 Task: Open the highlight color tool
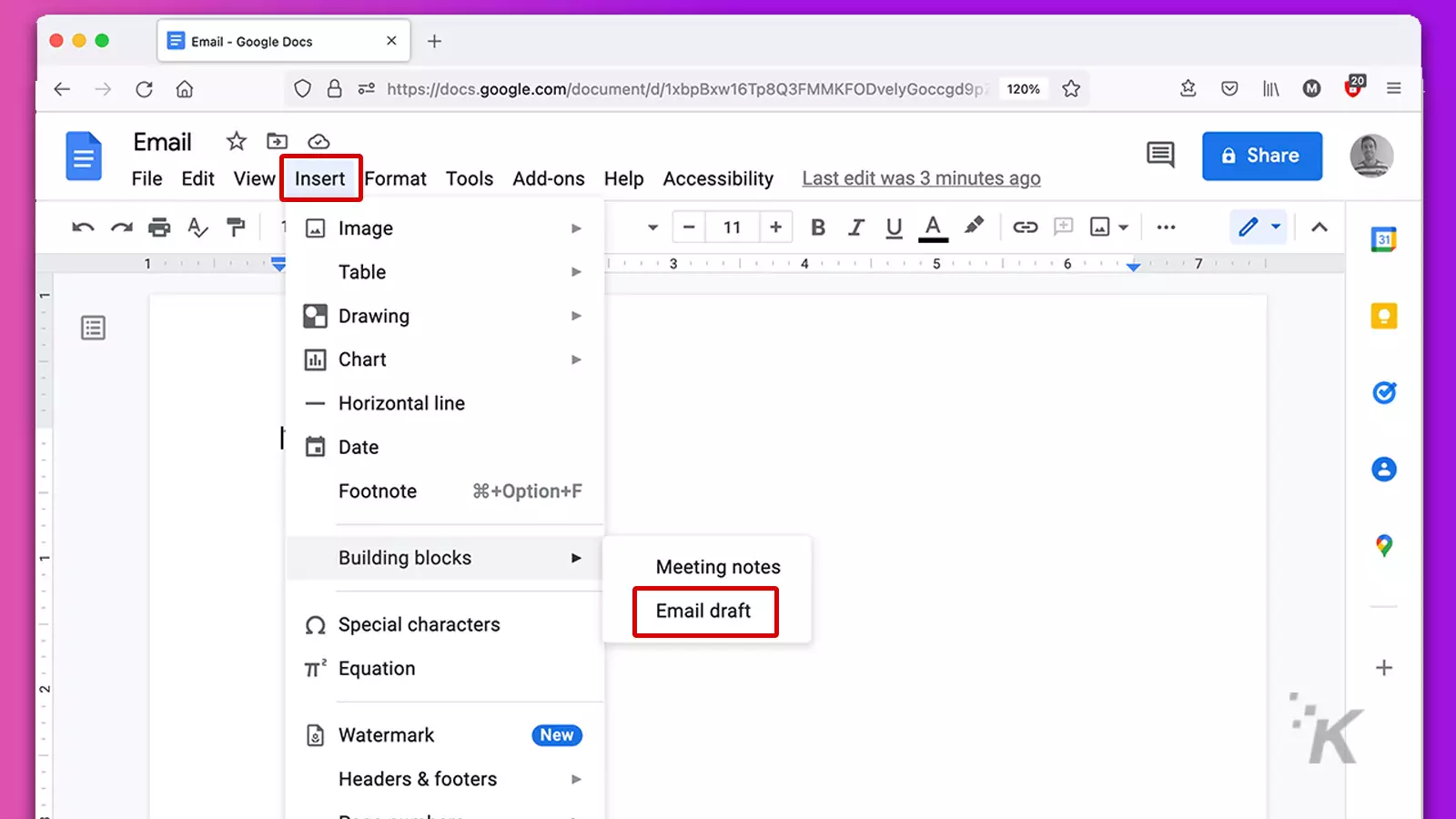coord(974,226)
